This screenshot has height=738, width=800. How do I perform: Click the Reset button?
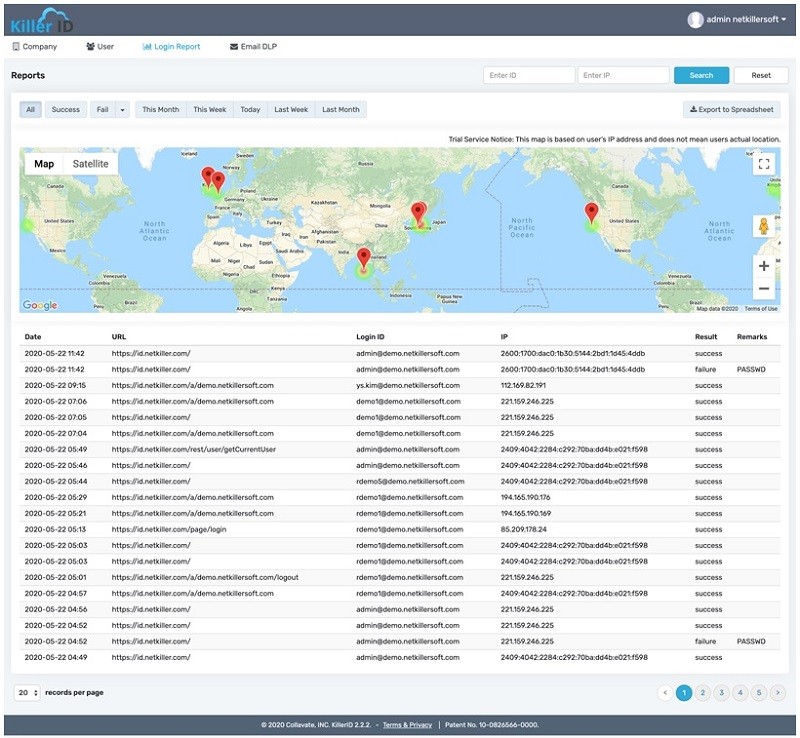pos(761,75)
